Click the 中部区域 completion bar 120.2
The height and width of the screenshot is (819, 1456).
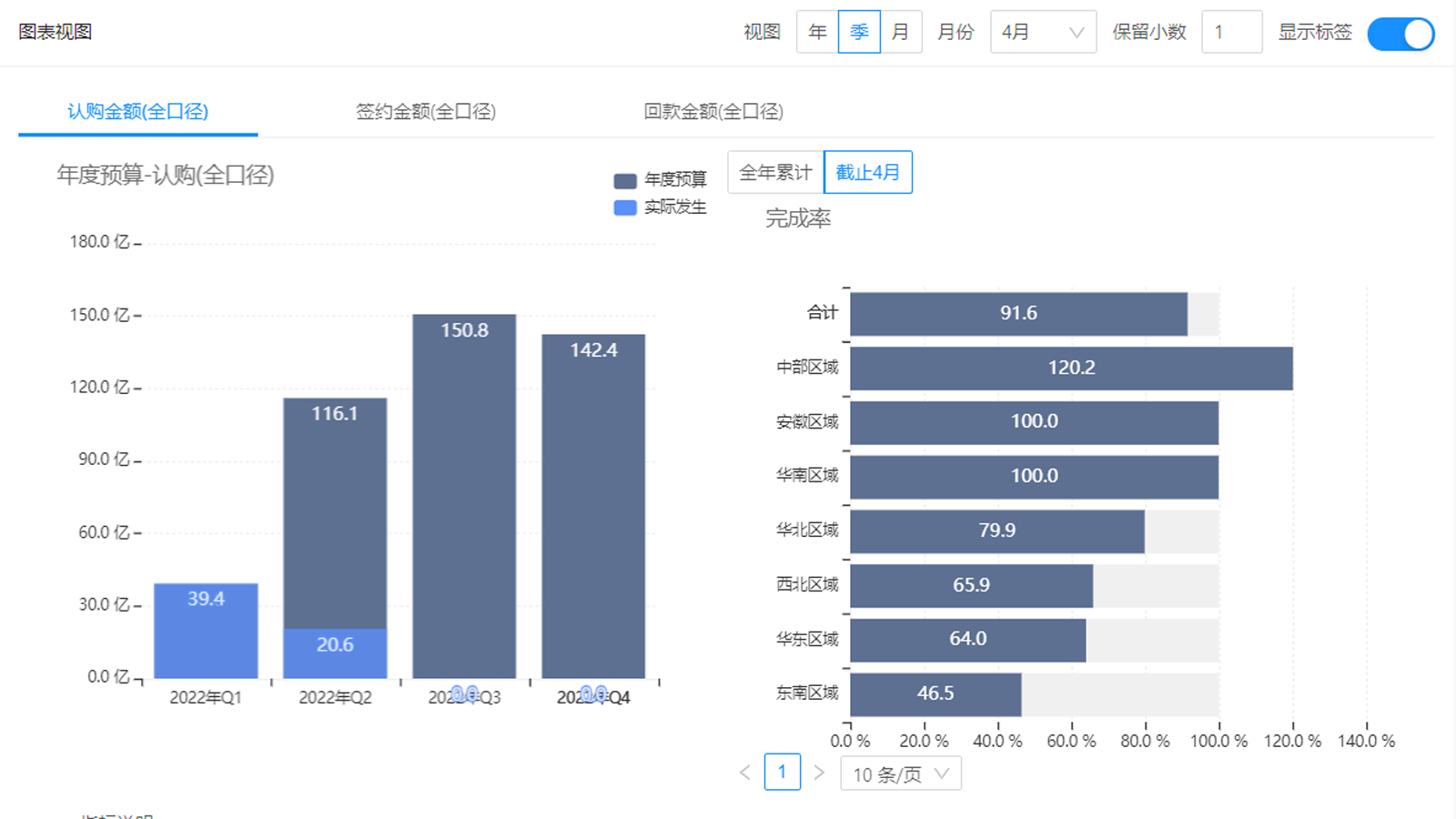[x=1071, y=369]
